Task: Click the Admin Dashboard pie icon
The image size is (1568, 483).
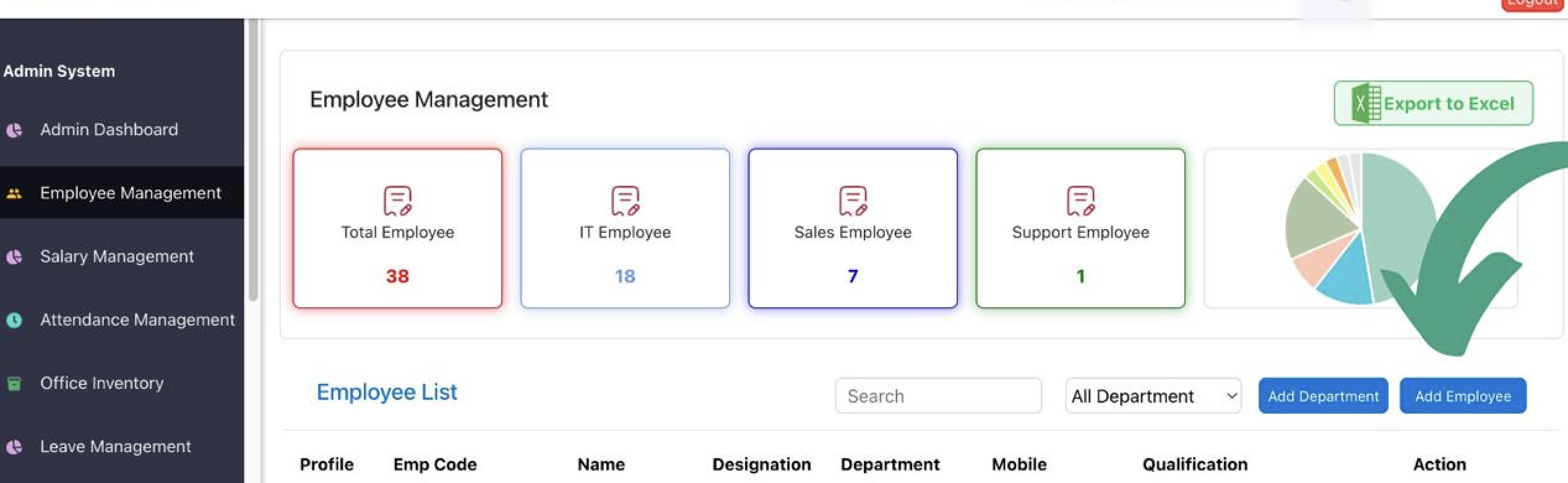Action: click(x=14, y=130)
